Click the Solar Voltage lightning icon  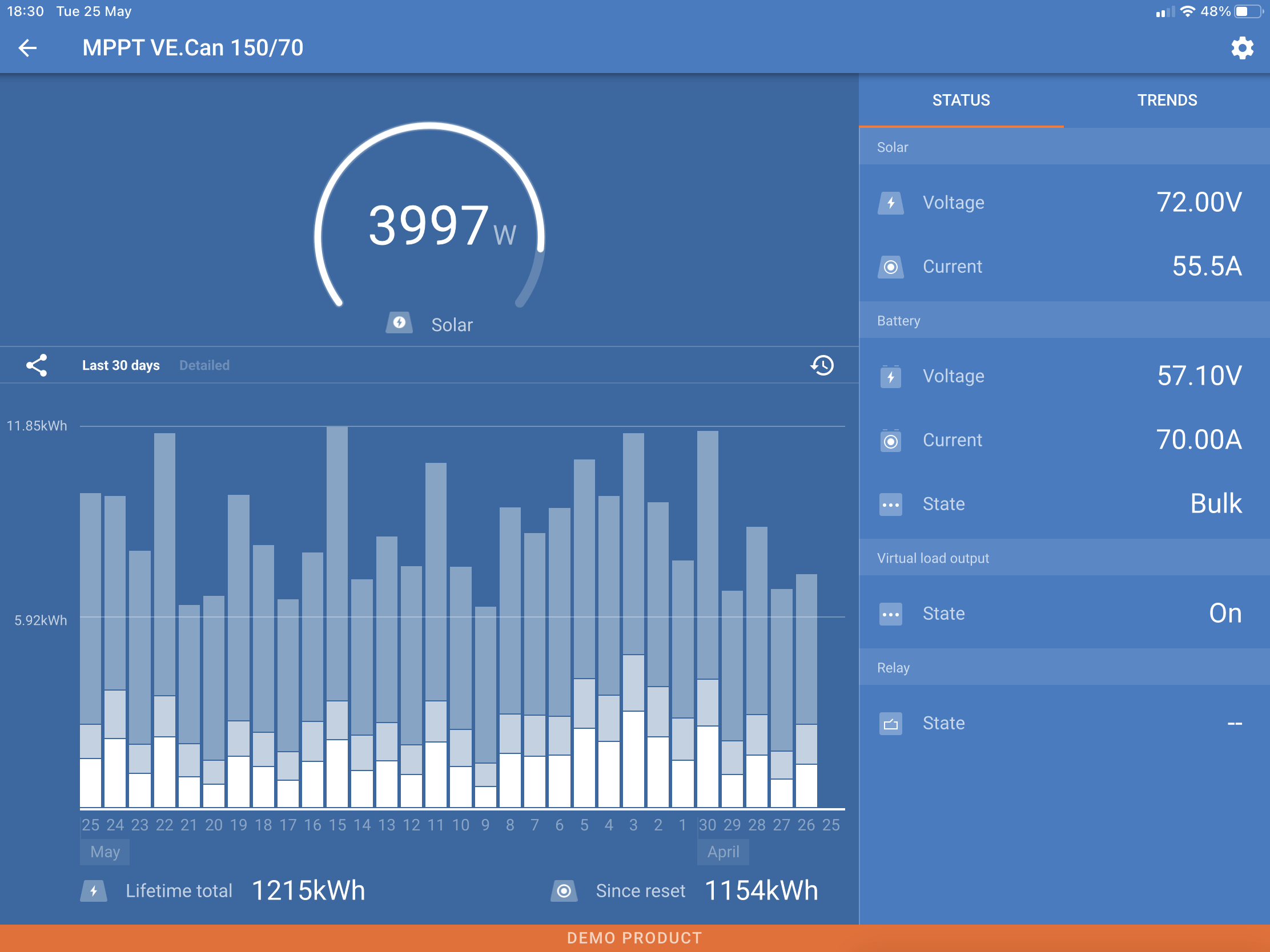point(890,203)
